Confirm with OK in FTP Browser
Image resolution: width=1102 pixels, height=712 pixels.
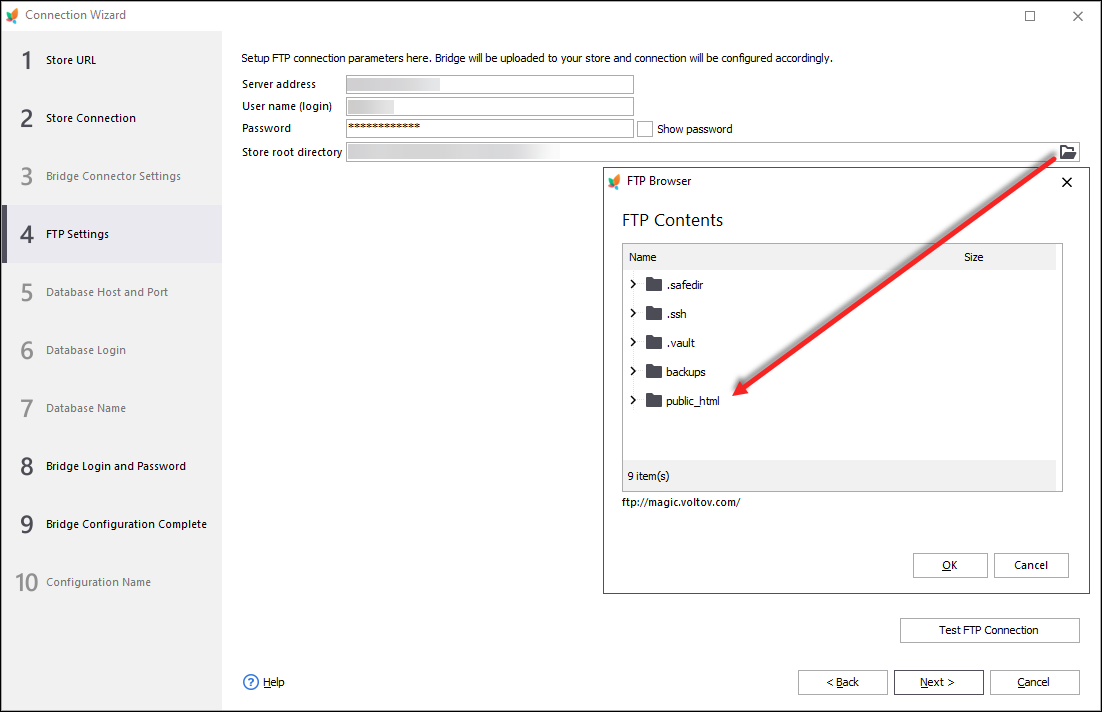[x=949, y=565]
